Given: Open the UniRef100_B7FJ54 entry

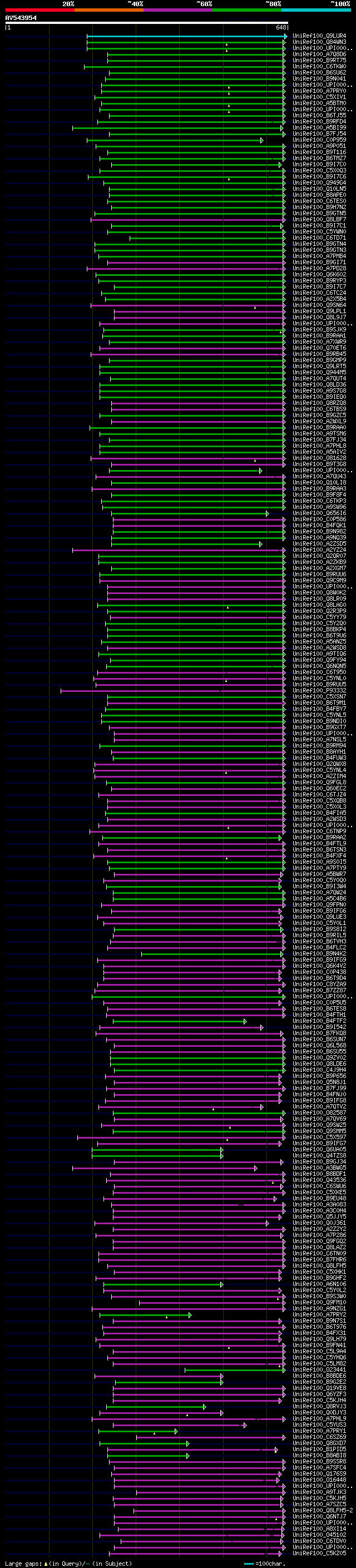Looking at the screenshot, I should click(319, 133).
